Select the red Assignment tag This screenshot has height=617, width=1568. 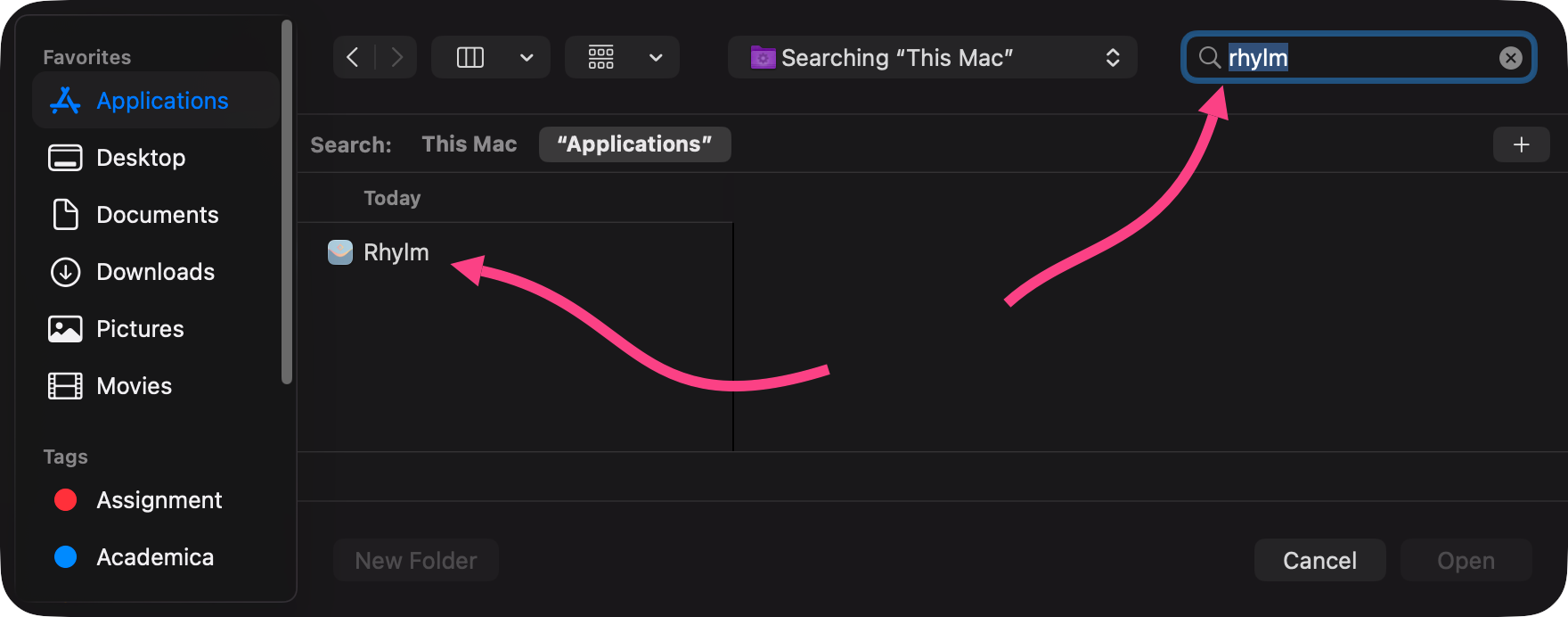click(66, 500)
